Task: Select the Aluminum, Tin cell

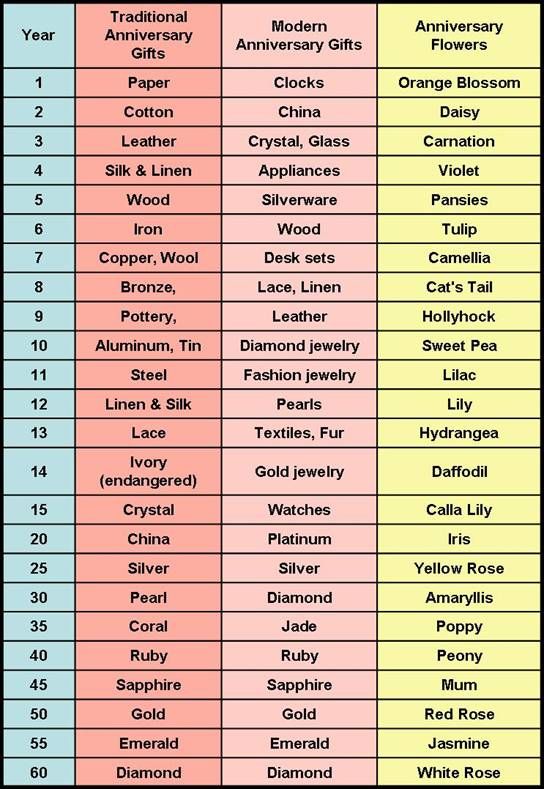Action: [148, 346]
